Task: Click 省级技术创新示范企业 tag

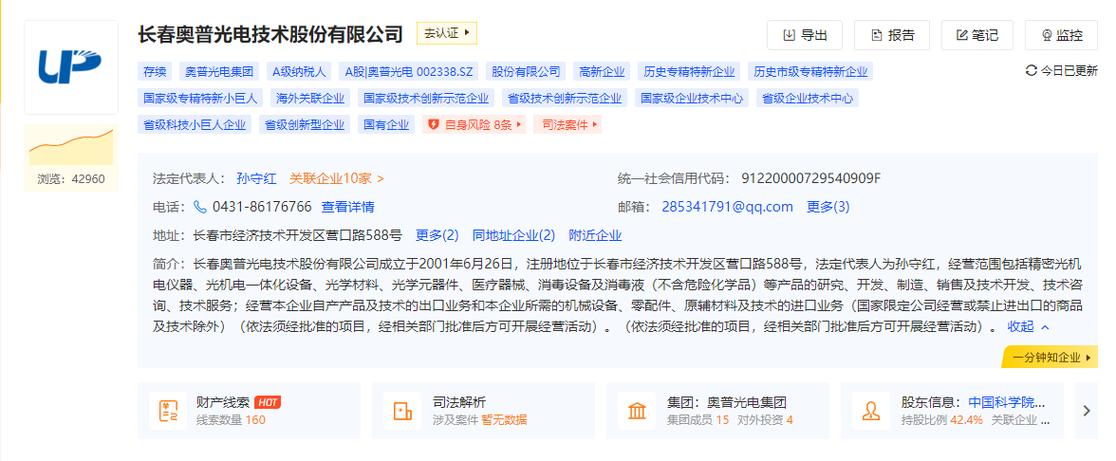Action: (564, 98)
